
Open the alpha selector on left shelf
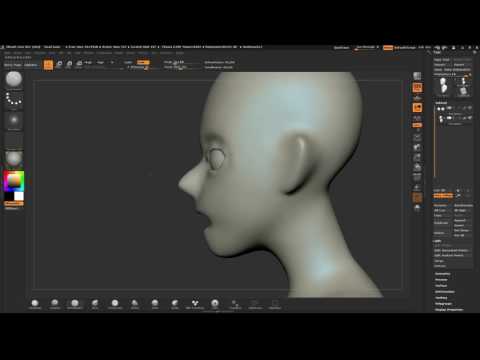14,120
